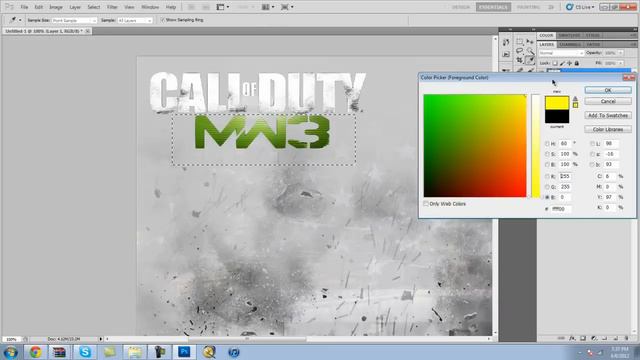Screen dimensions: 640x360
Task: Select the Lab a radio button
Action: click(592, 154)
